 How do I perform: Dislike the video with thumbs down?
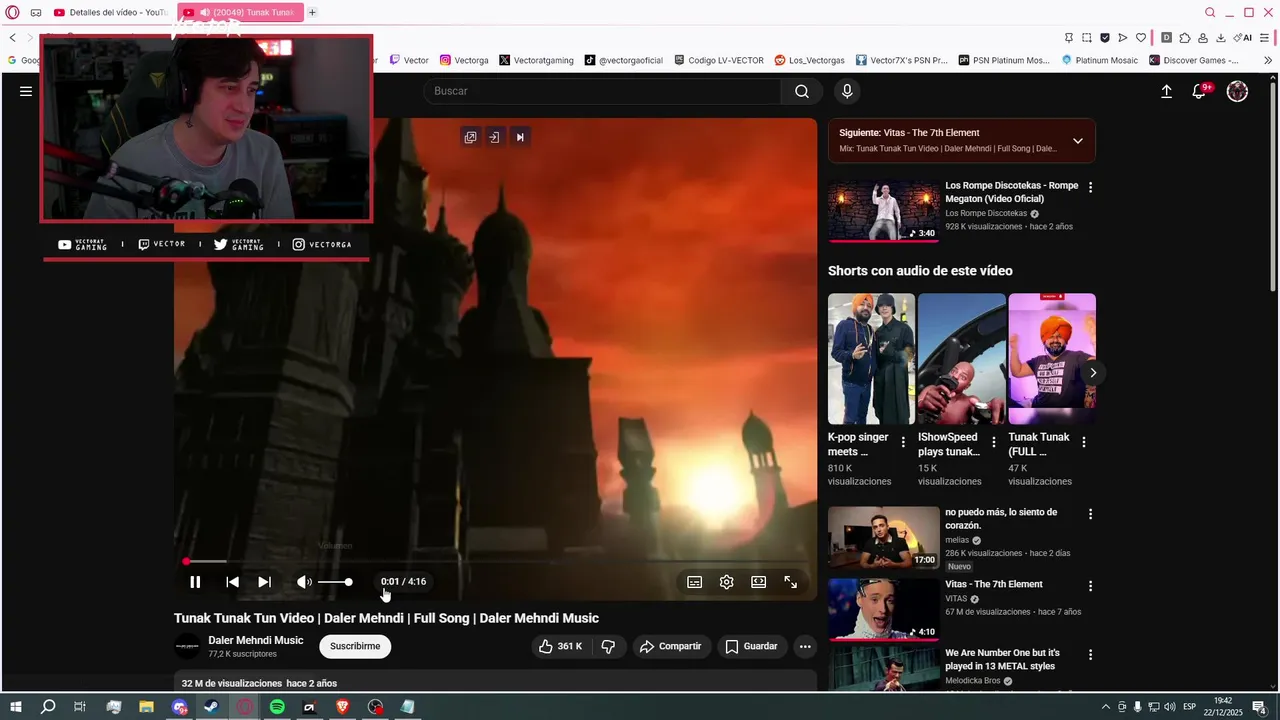[x=608, y=646]
